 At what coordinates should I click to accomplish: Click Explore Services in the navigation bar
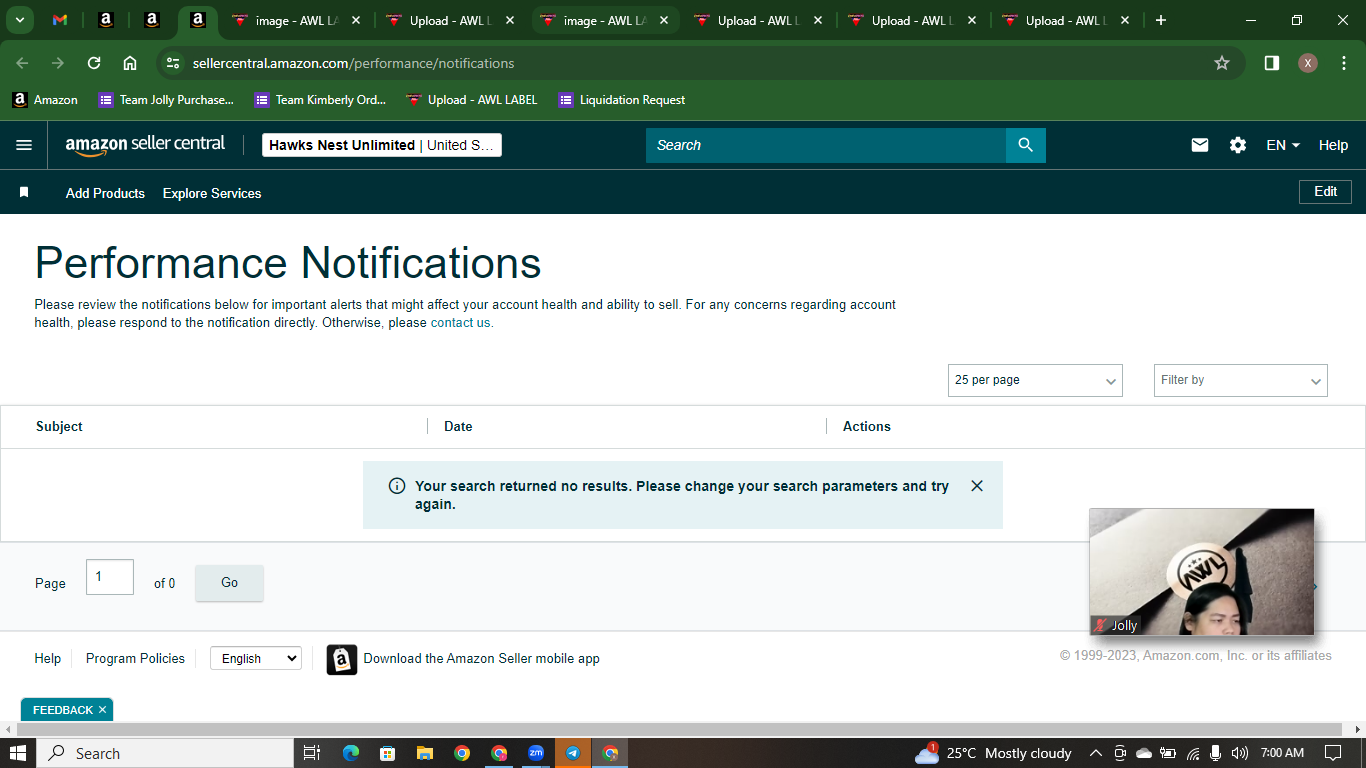[212, 193]
